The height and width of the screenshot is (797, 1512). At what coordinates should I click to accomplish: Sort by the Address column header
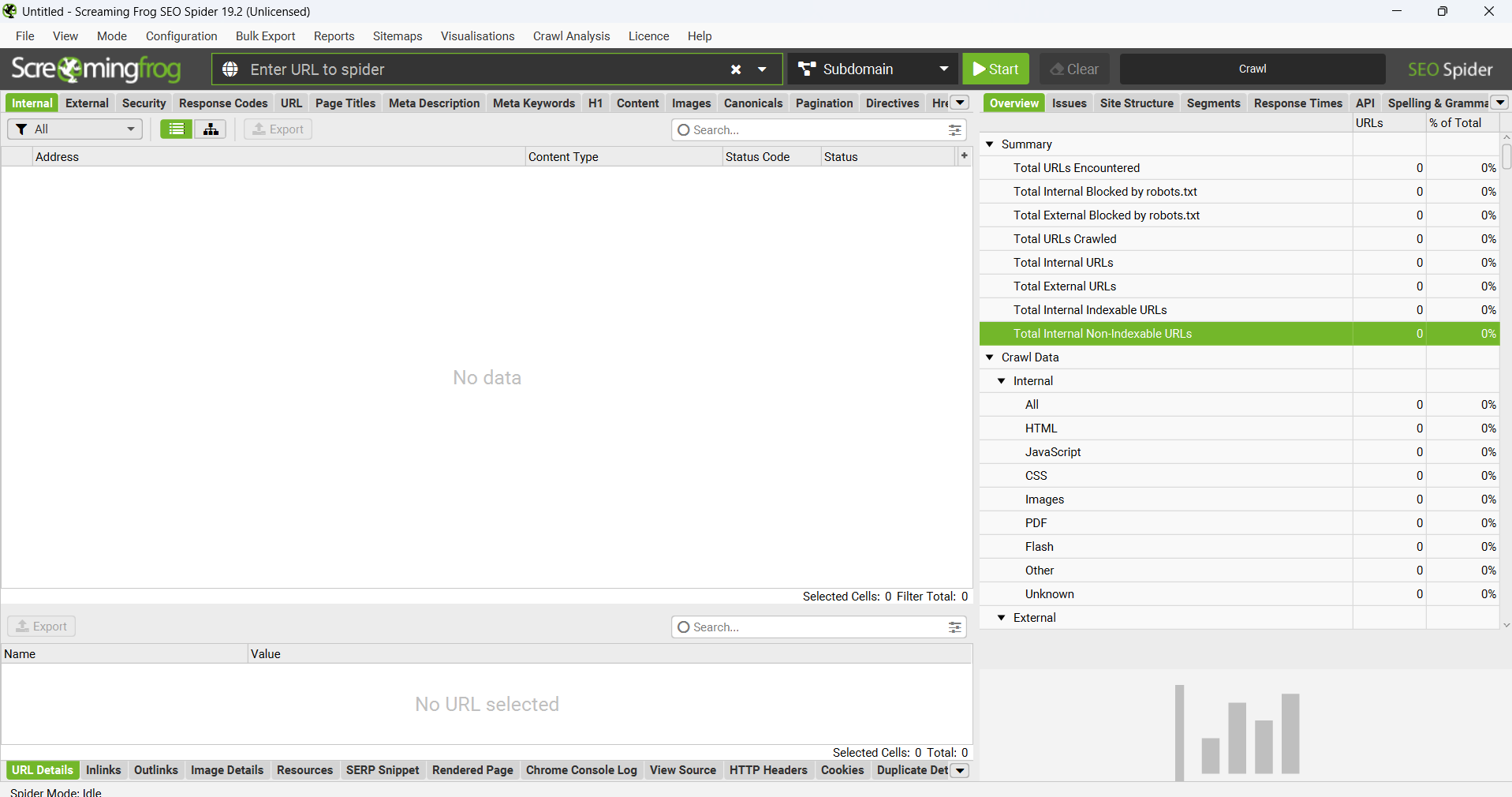[279, 157]
